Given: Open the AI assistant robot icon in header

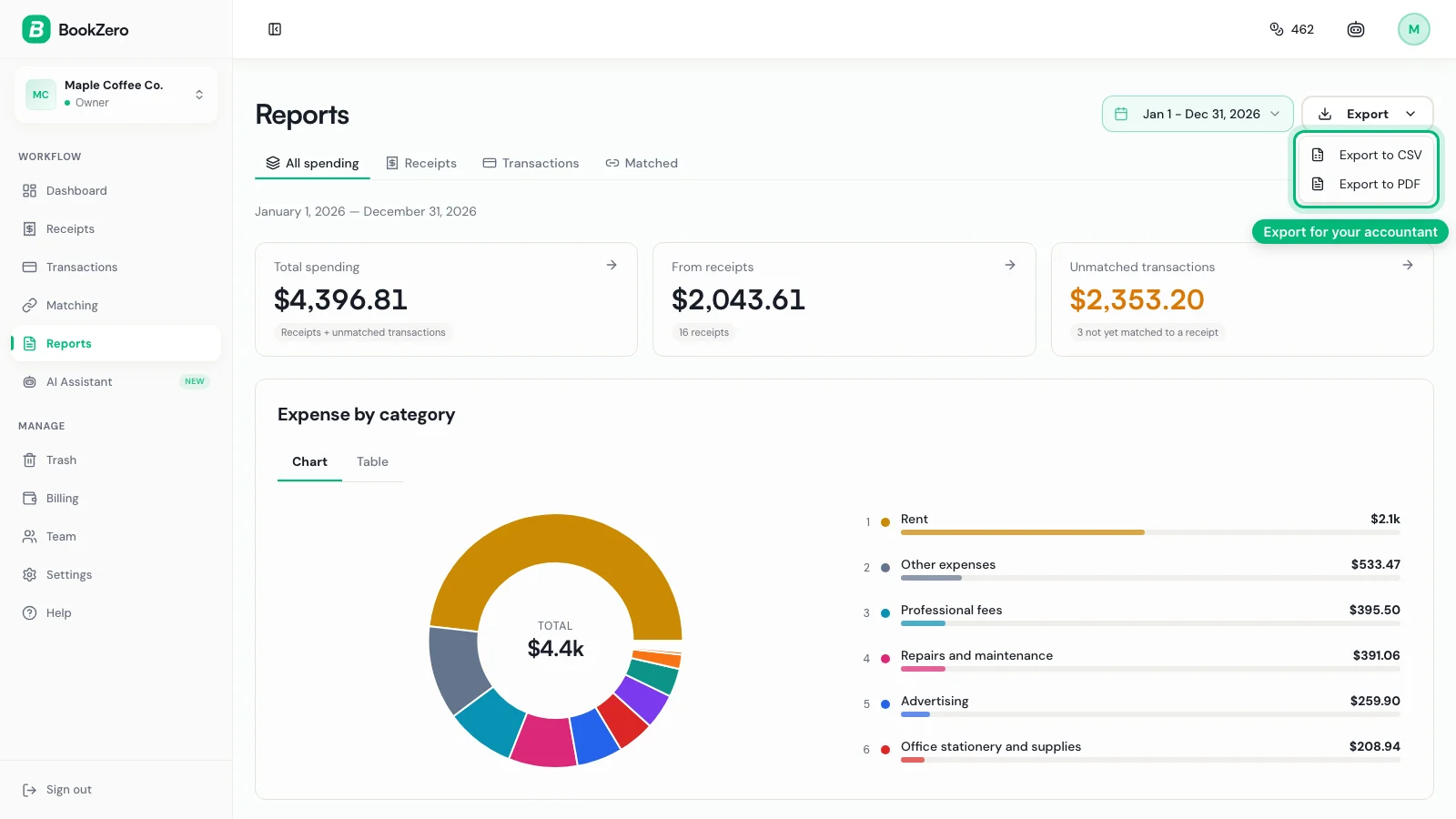Looking at the screenshot, I should click(1356, 29).
